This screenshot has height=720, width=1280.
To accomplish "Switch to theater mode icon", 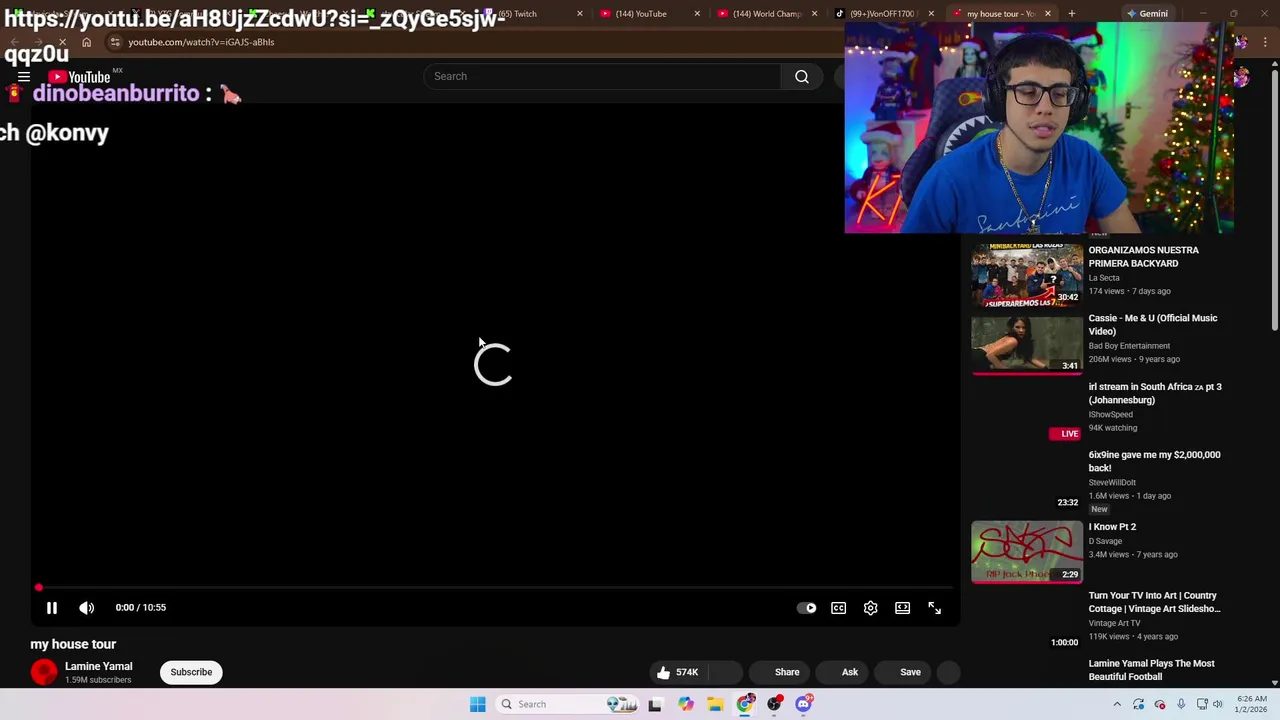I will 903,608.
